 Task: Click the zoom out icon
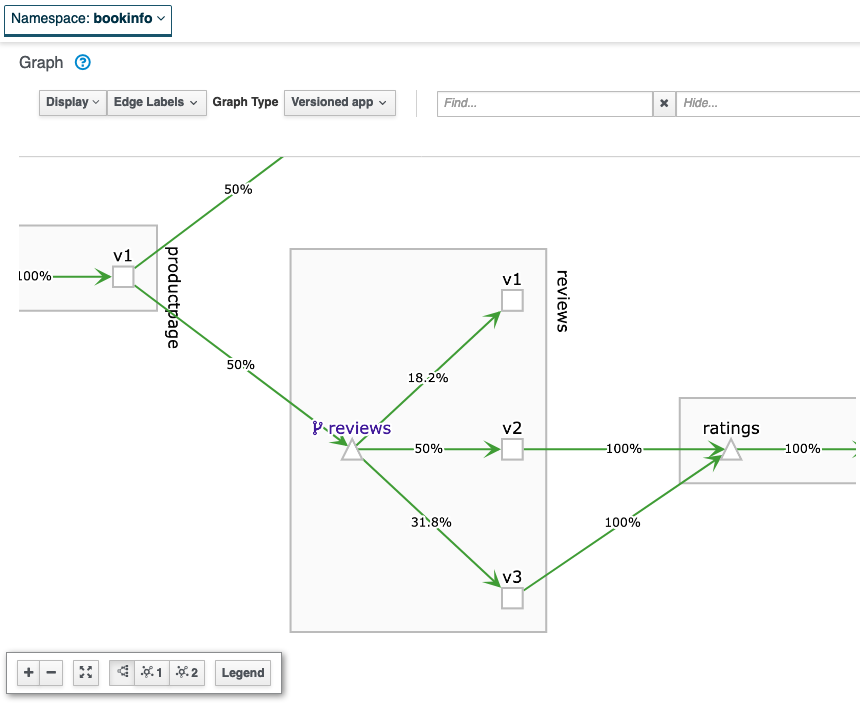51,672
